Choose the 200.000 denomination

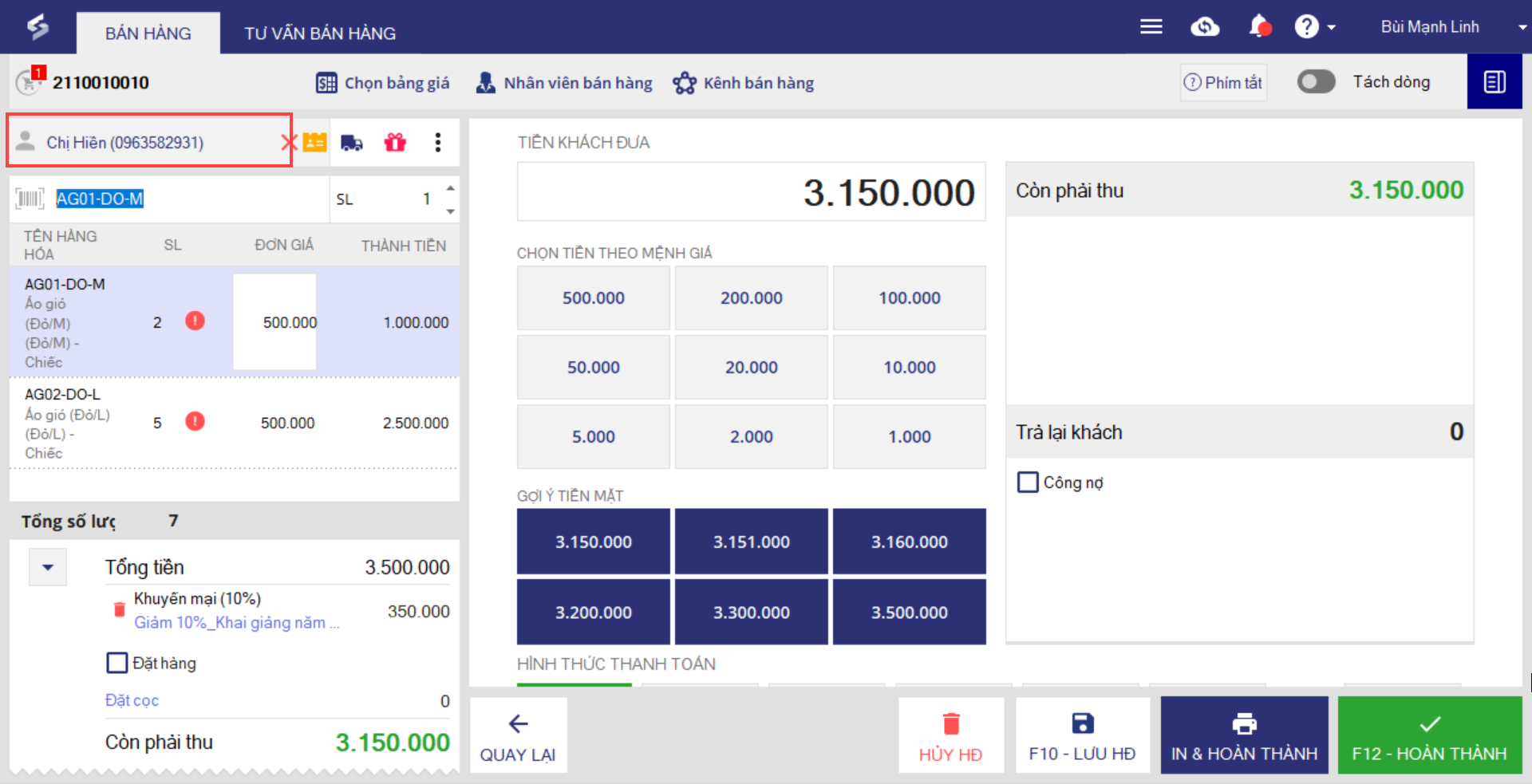(752, 298)
